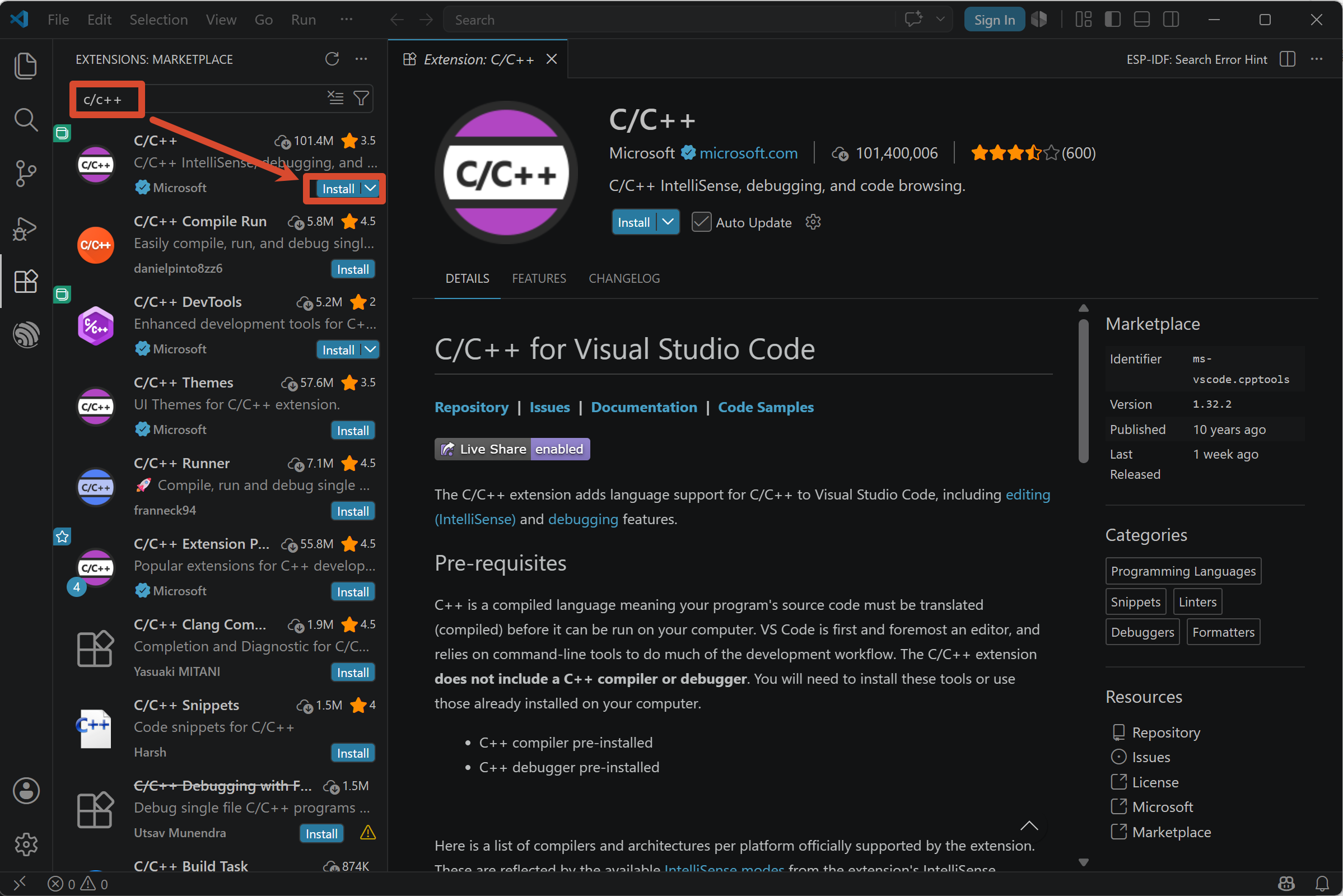Go forward with the navigation arrow
This screenshot has width=1343, height=896.
[426, 20]
